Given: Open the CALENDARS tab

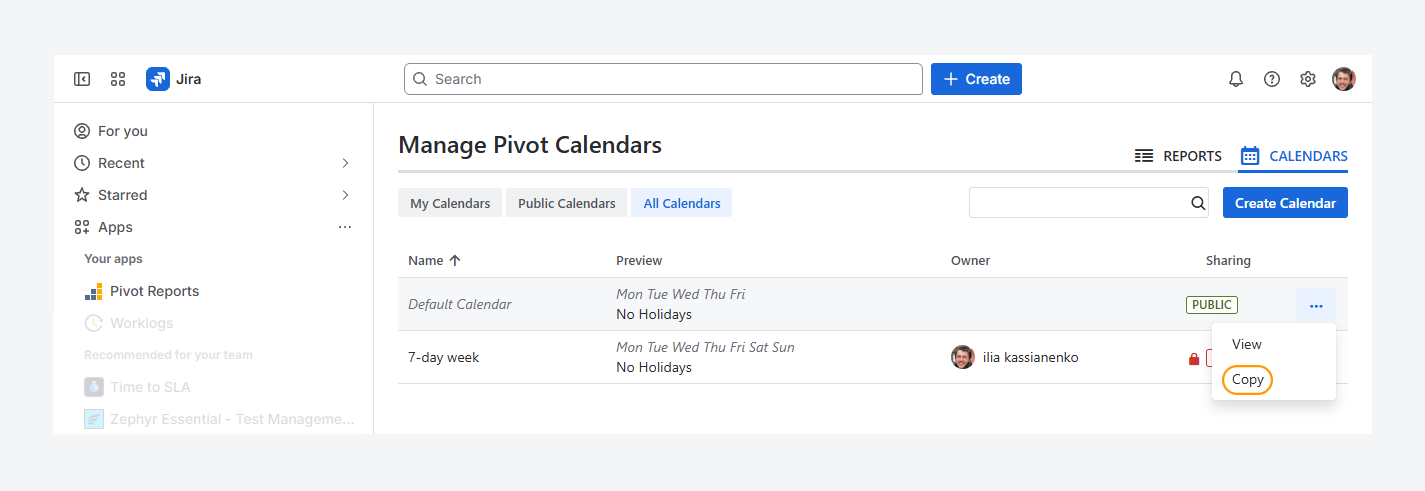Looking at the screenshot, I should pos(1294,156).
